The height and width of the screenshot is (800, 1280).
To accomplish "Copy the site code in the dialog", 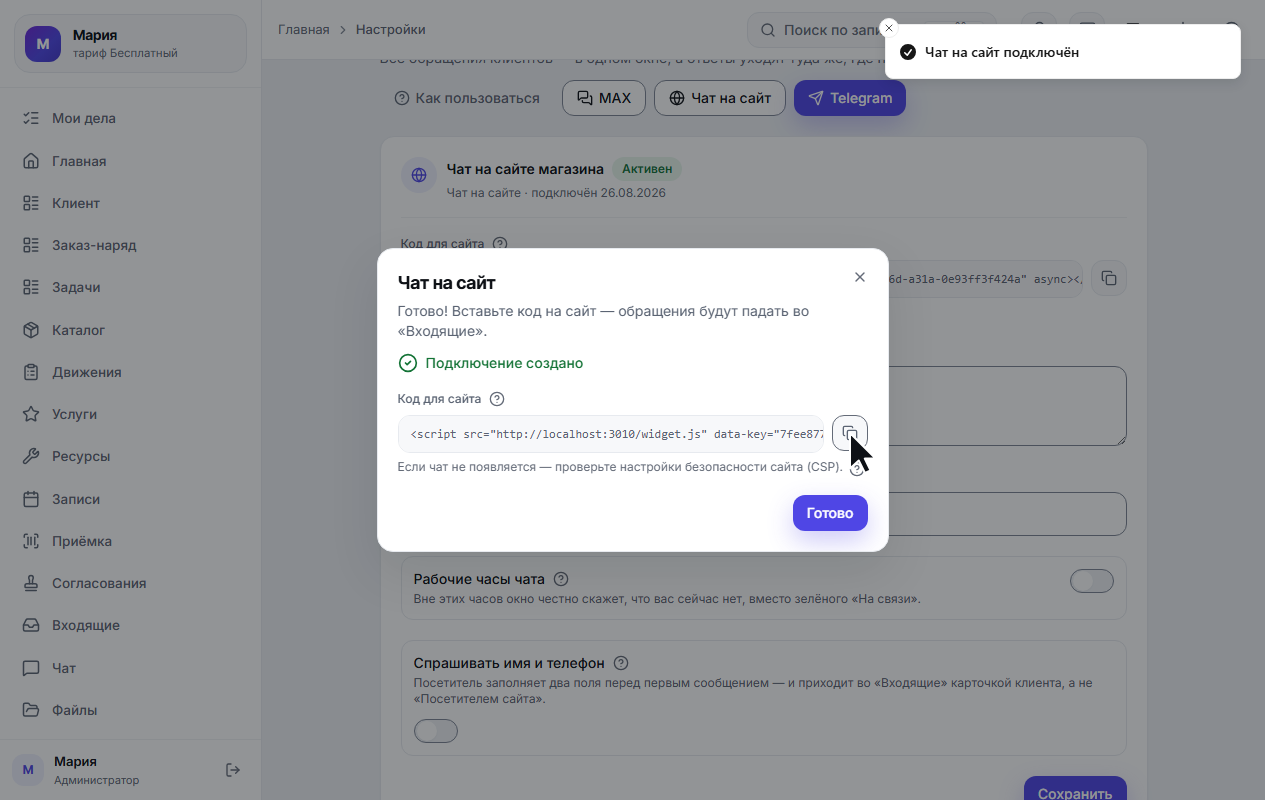I will [849, 433].
